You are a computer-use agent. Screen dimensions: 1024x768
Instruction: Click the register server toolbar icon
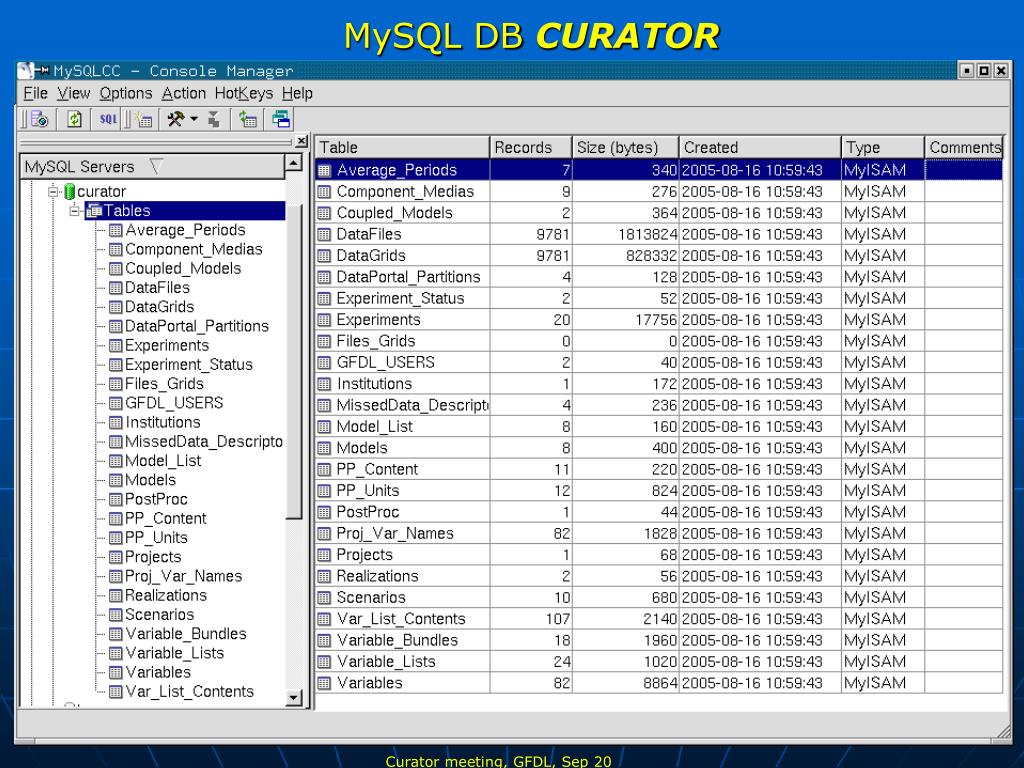click(x=40, y=120)
